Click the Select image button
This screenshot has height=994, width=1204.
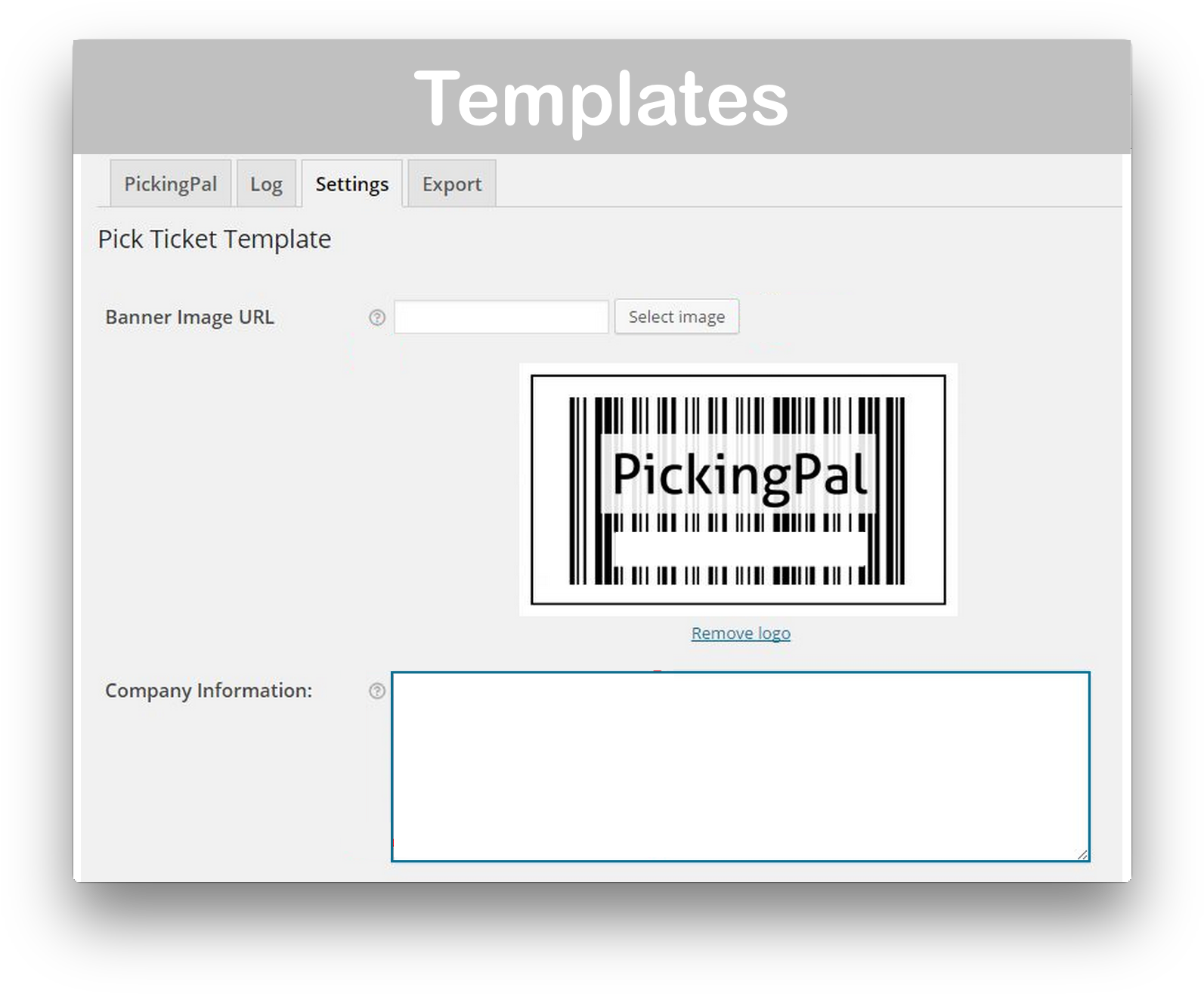click(676, 317)
